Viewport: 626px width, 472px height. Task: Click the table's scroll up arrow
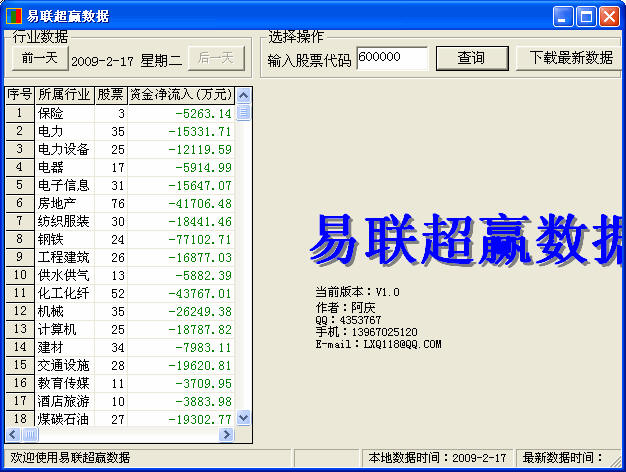coord(243,95)
